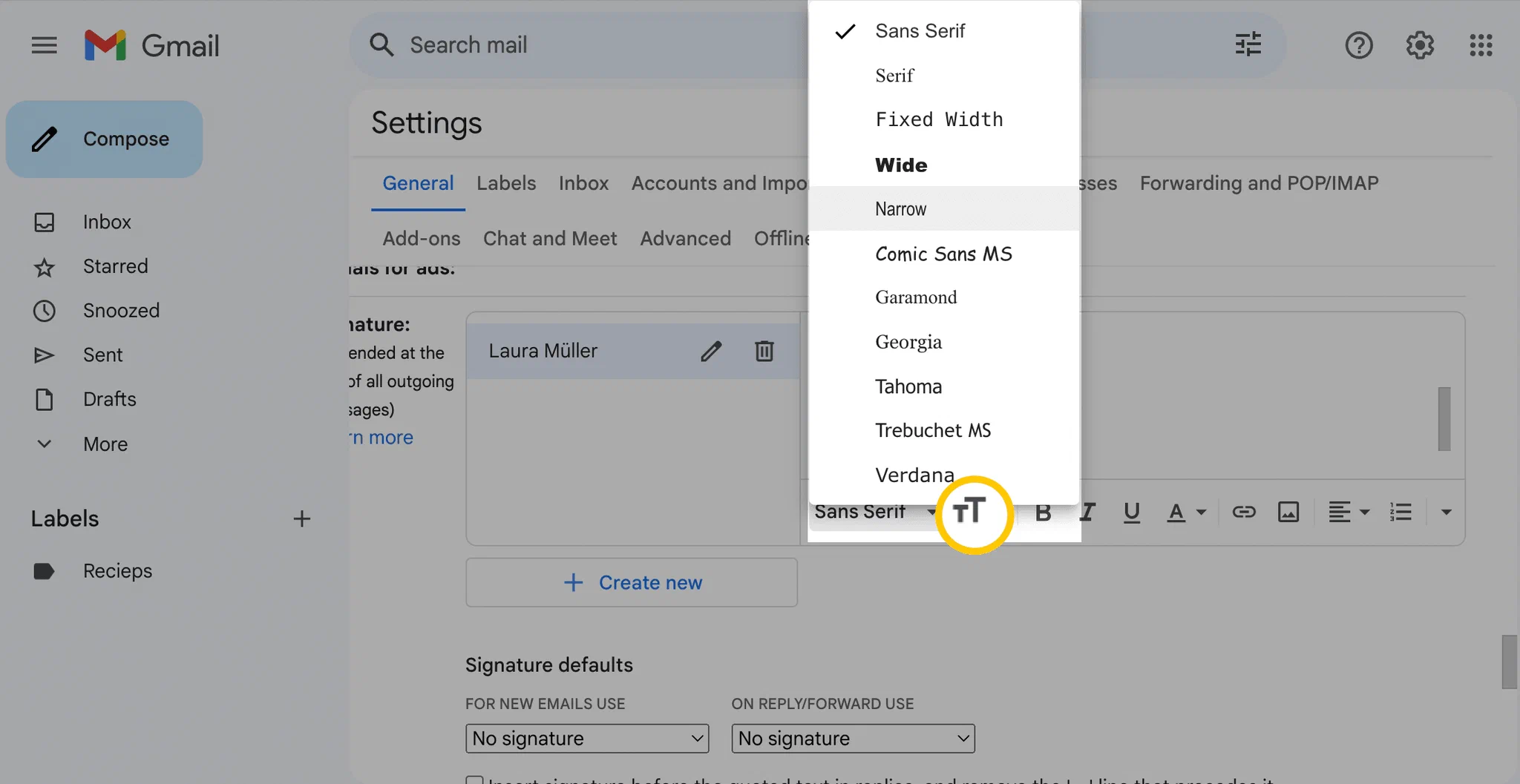The height and width of the screenshot is (784, 1520).
Task: Toggle bold formatting
Action: tap(1043, 512)
